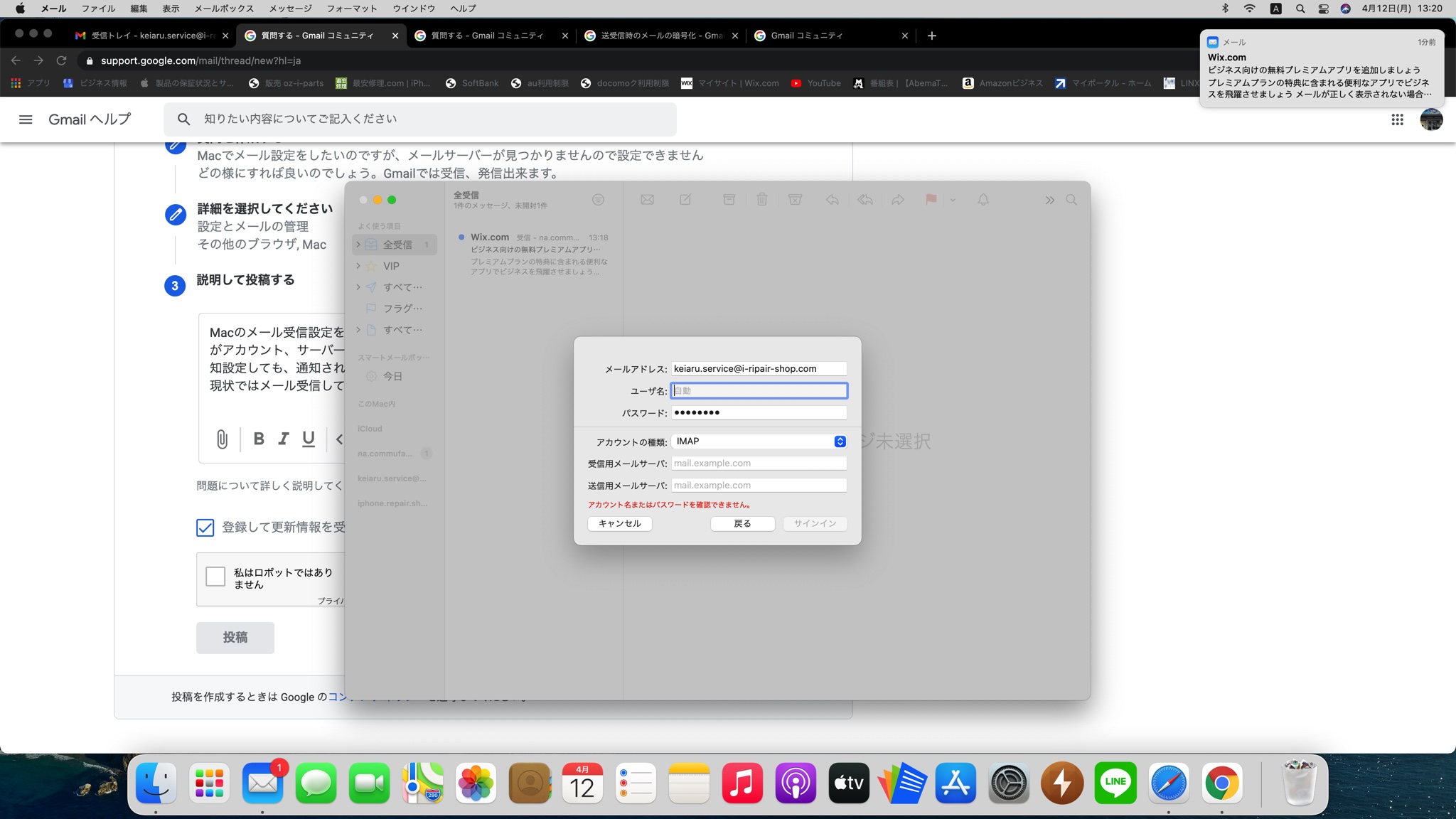Launch FaceTime from the Dock
Image resolution: width=1456 pixels, height=819 pixels.
coord(370,783)
